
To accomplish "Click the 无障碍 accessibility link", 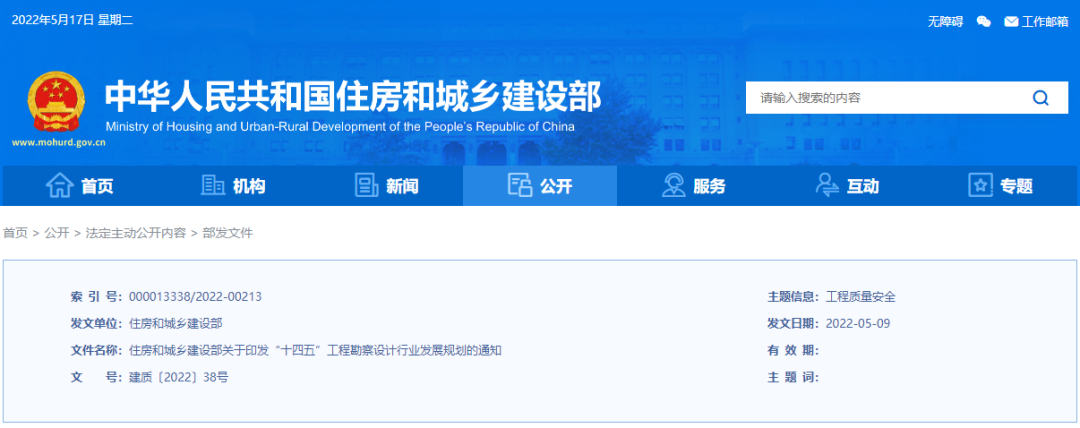I will 945,21.
